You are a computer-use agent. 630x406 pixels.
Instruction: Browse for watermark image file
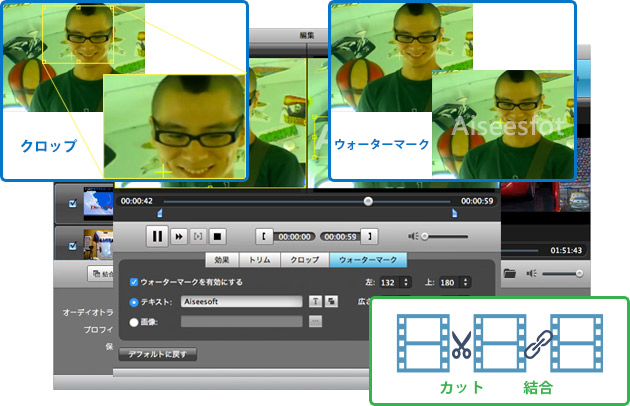(x=315, y=321)
